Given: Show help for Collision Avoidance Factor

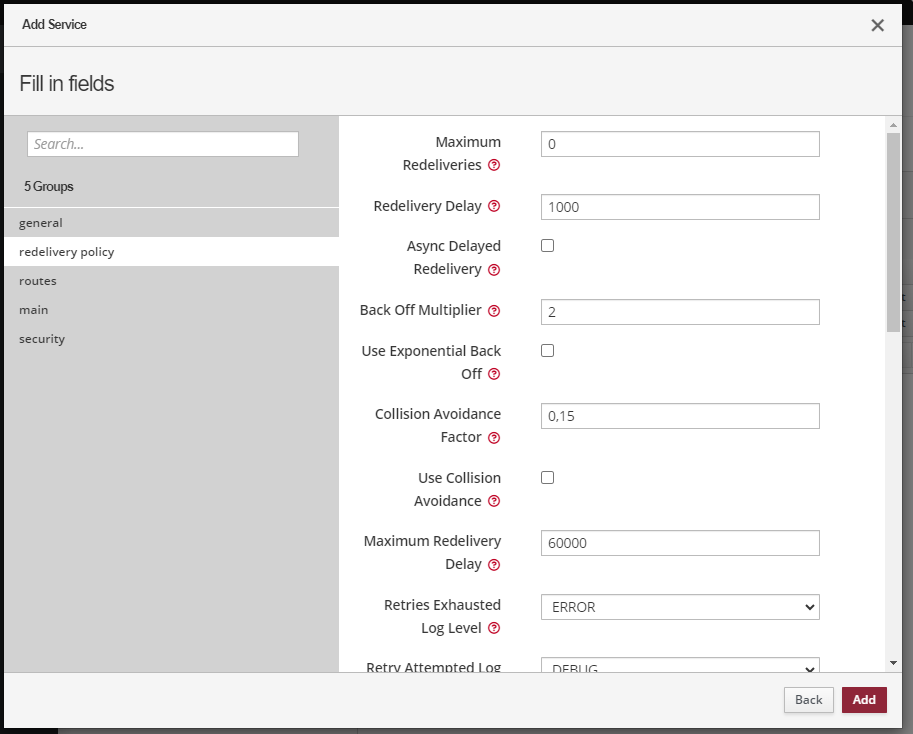Looking at the screenshot, I should click(494, 438).
